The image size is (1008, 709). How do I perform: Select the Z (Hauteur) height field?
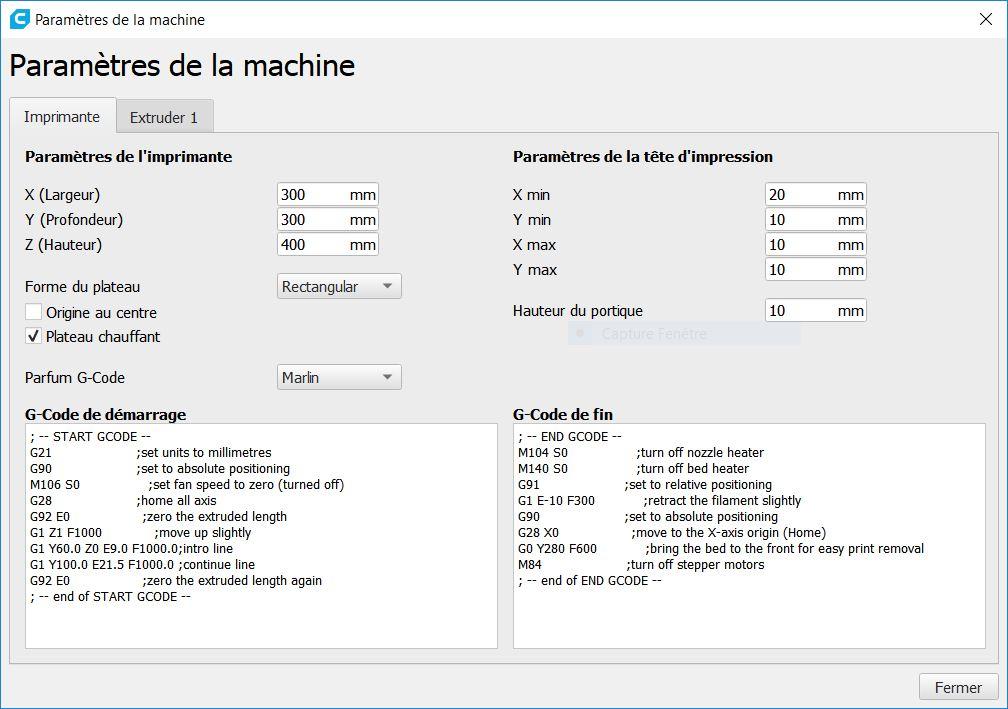[x=328, y=245]
